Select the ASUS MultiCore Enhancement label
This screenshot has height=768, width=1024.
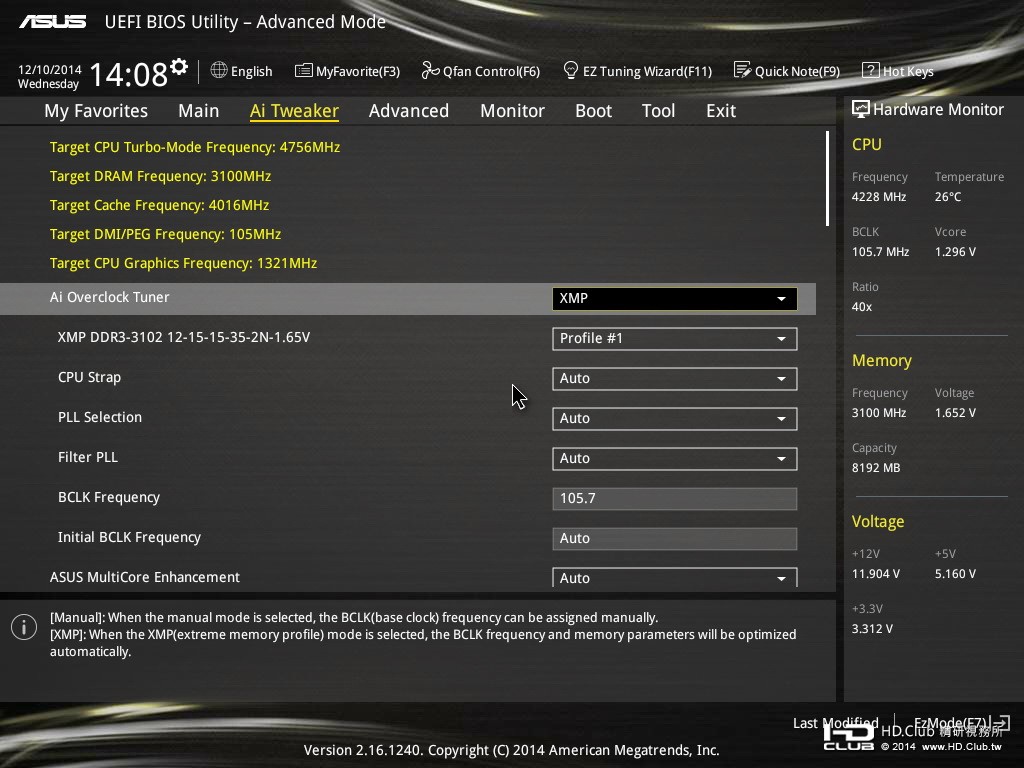tap(145, 577)
